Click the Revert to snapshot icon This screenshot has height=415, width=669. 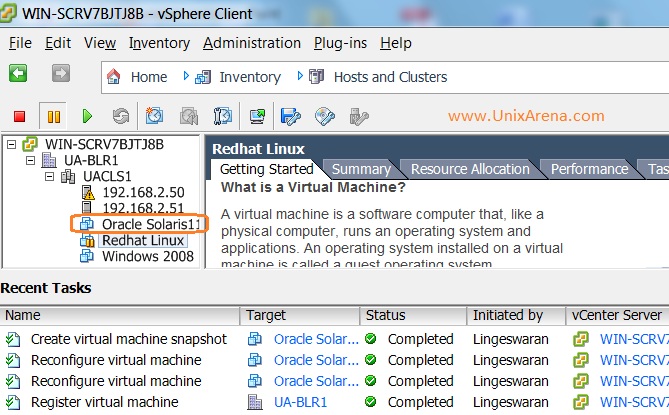coord(189,116)
